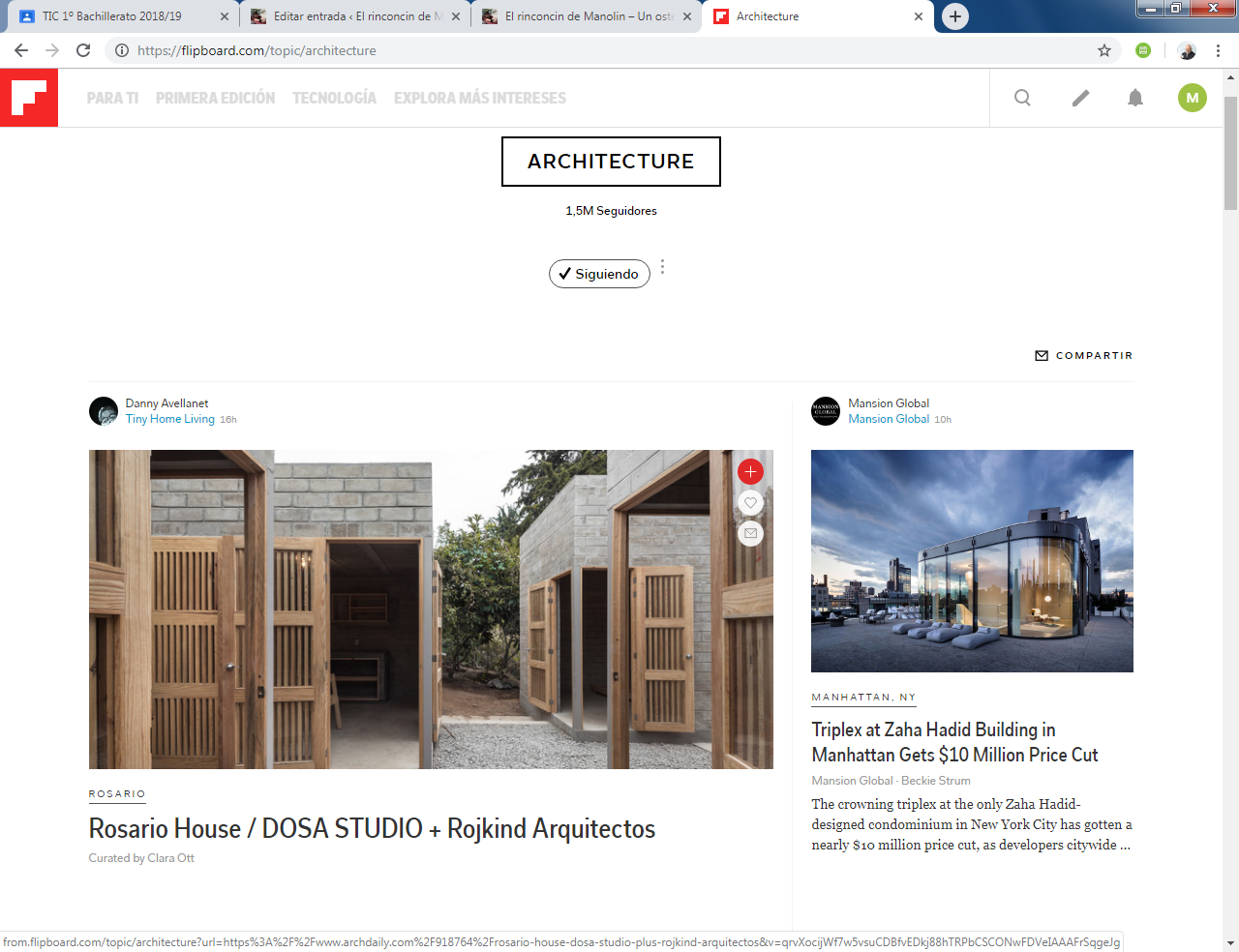Select Explora Más Intereses in navigation
1239x952 pixels.
click(479, 98)
